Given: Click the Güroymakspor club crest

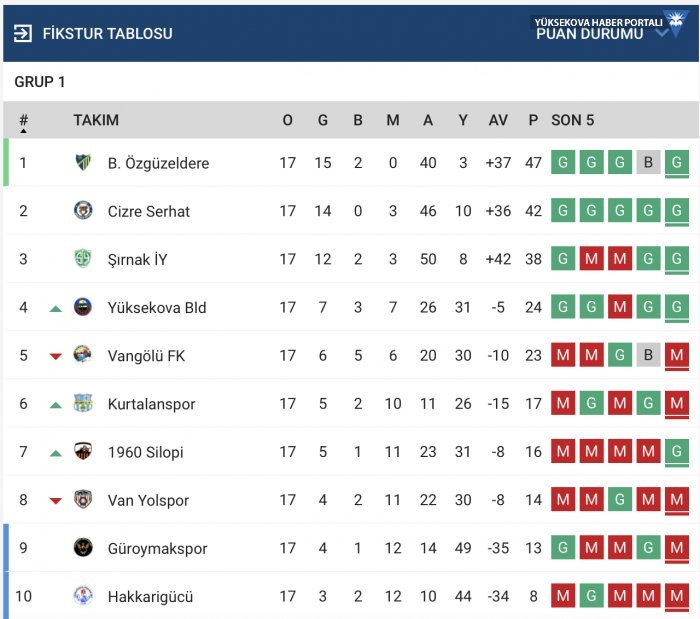Looking at the screenshot, I should (x=83, y=547).
